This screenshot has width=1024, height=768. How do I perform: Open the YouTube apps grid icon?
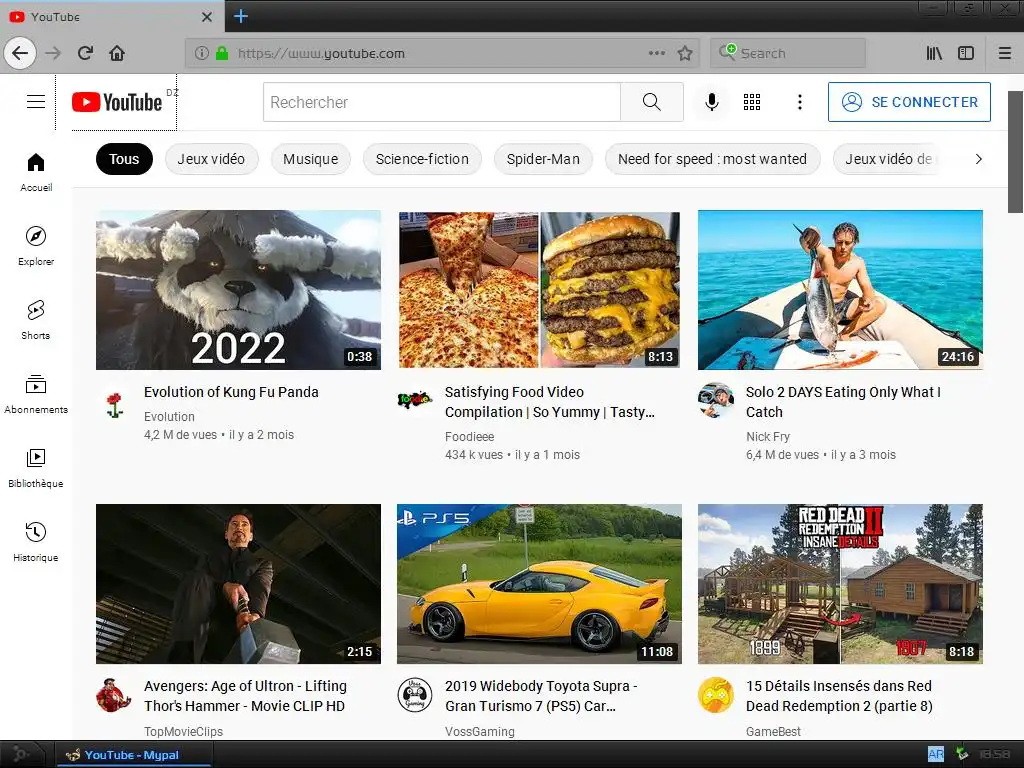pyautogui.click(x=752, y=102)
